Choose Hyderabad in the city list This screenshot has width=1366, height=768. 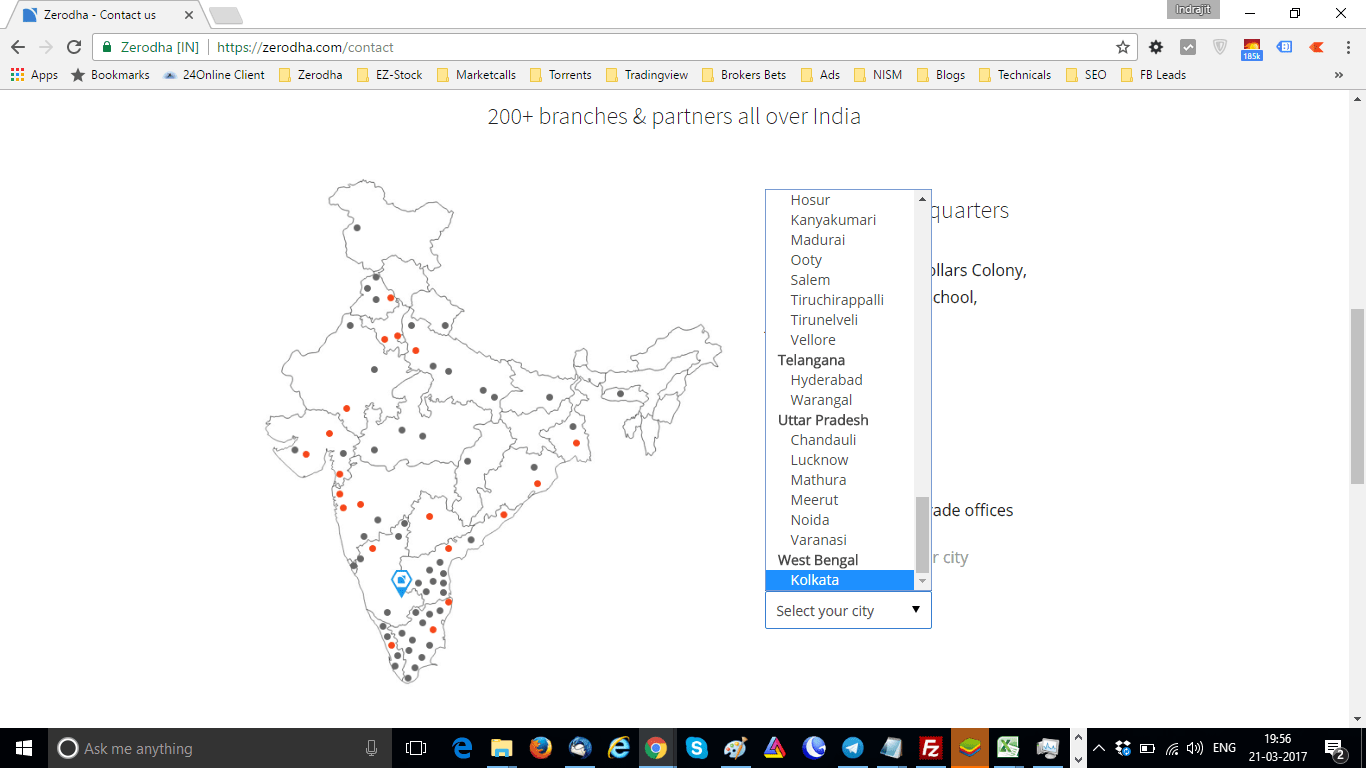(x=840, y=380)
